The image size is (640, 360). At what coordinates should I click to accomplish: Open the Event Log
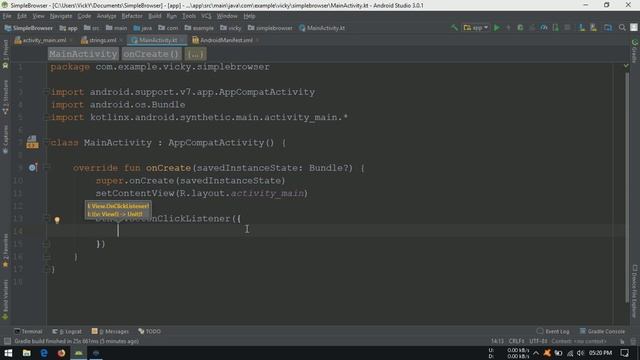pos(553,331)
